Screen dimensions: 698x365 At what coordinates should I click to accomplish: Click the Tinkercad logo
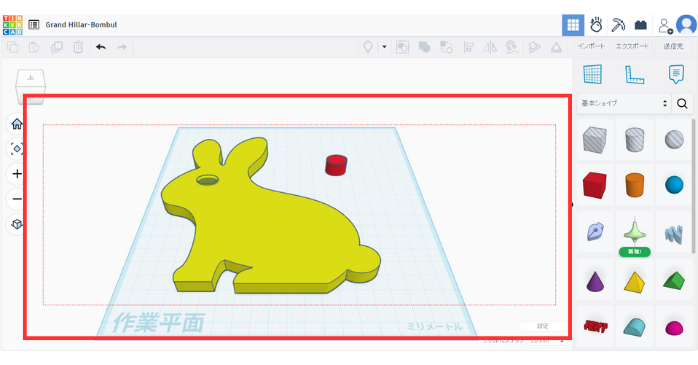(x=12, y=25)
